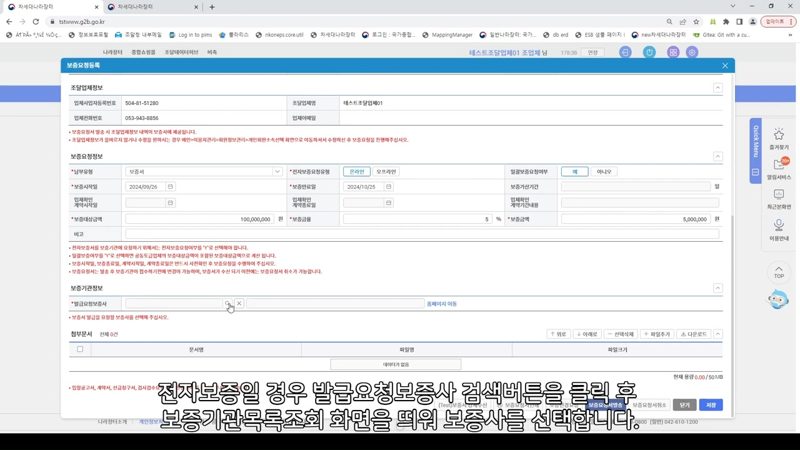The width and height of the screenshot is (800, 450).
Task: Select 오프라인 for 전자보증요청유형
Action: tap(386, 171)
